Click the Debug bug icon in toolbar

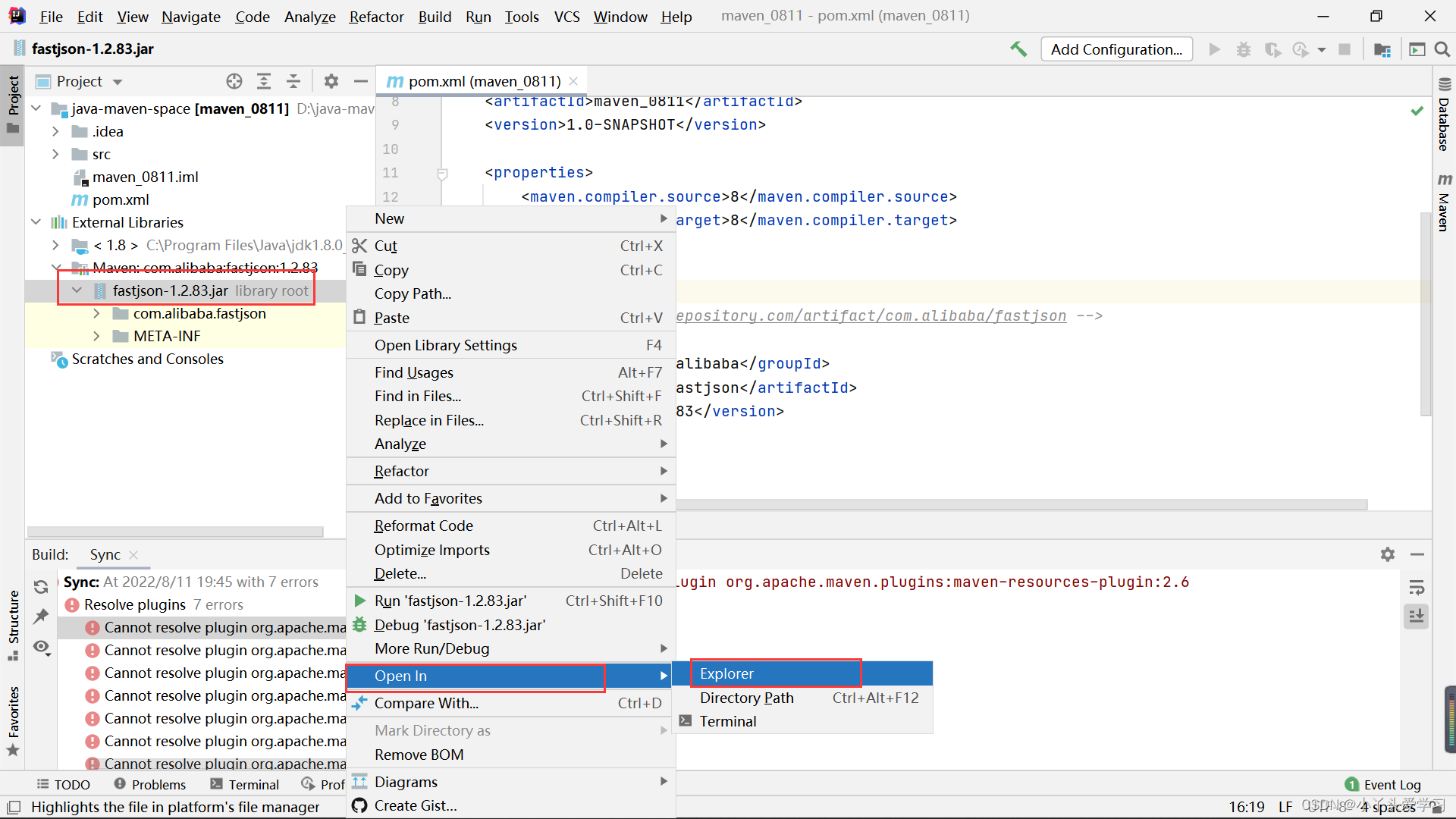[1244, 49]
